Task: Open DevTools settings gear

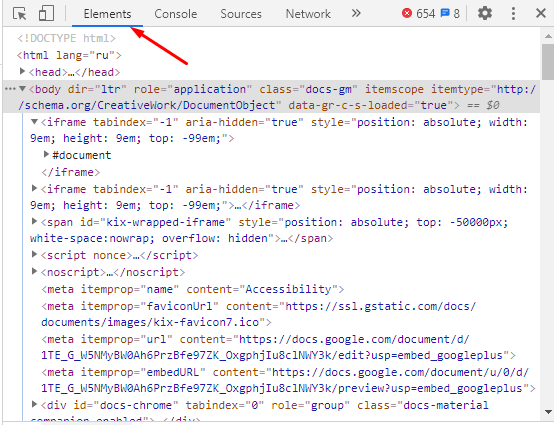Action: pyautogui.click(x=485, y=13)
